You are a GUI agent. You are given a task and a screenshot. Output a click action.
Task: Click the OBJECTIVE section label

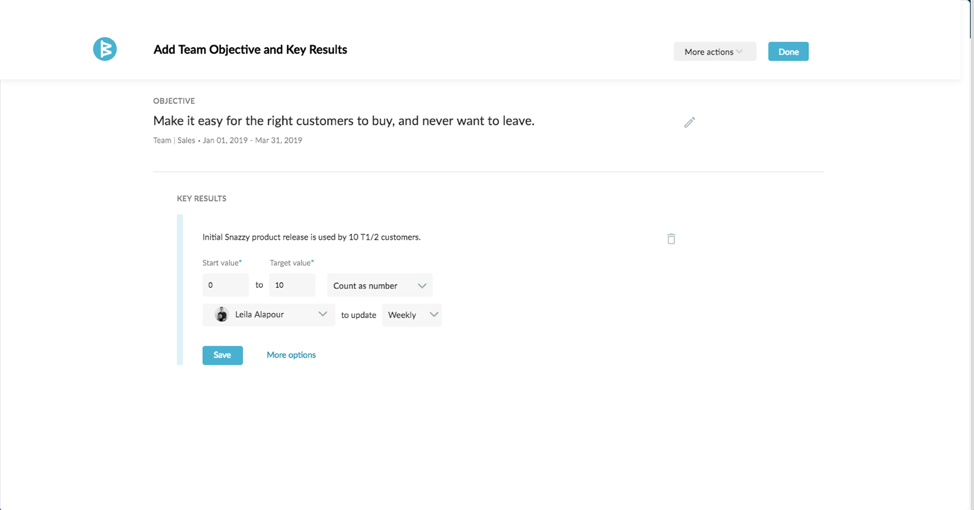174,101
